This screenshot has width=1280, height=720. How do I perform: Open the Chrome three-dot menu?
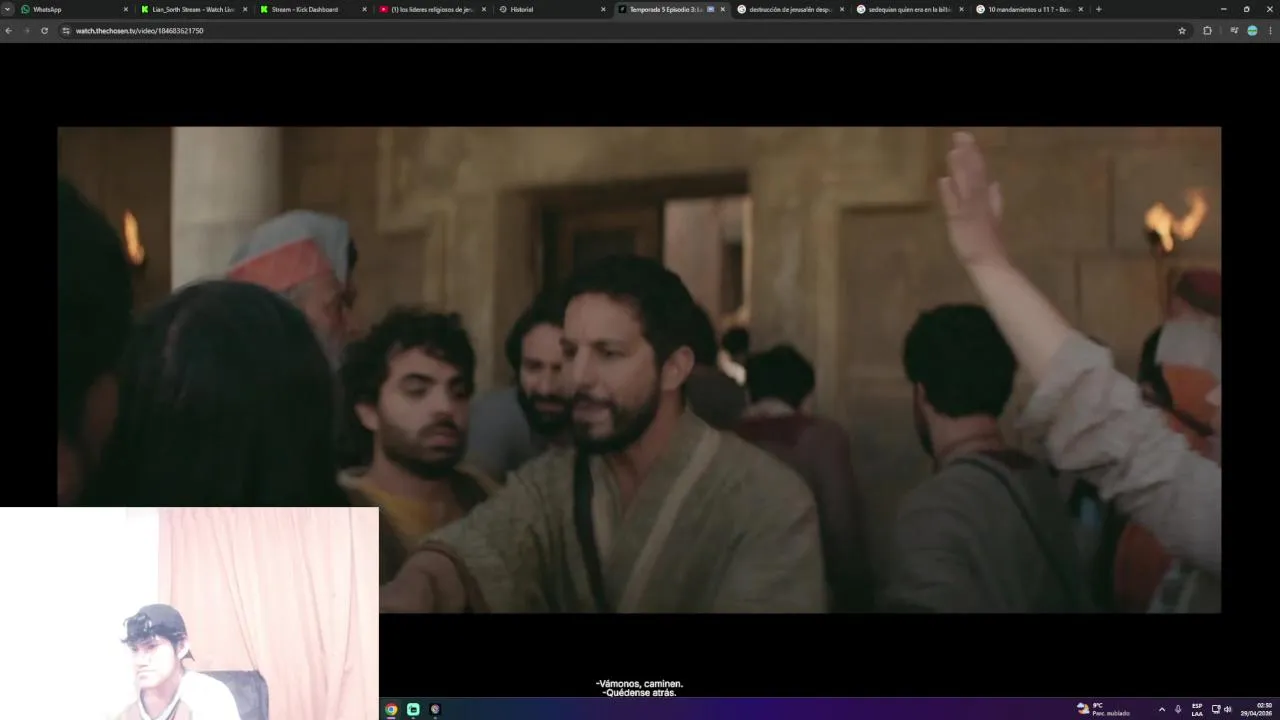1270,31
